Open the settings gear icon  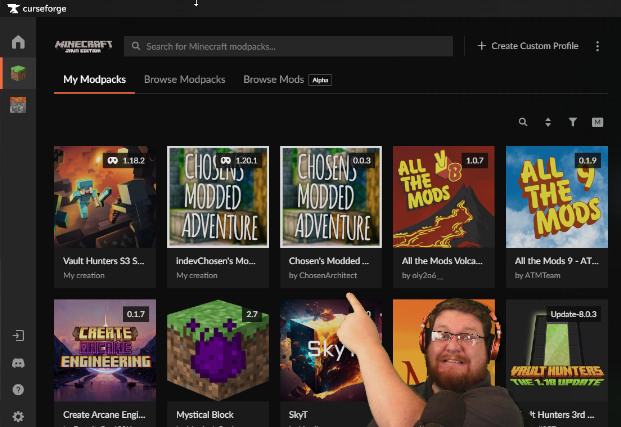[18, 416]
